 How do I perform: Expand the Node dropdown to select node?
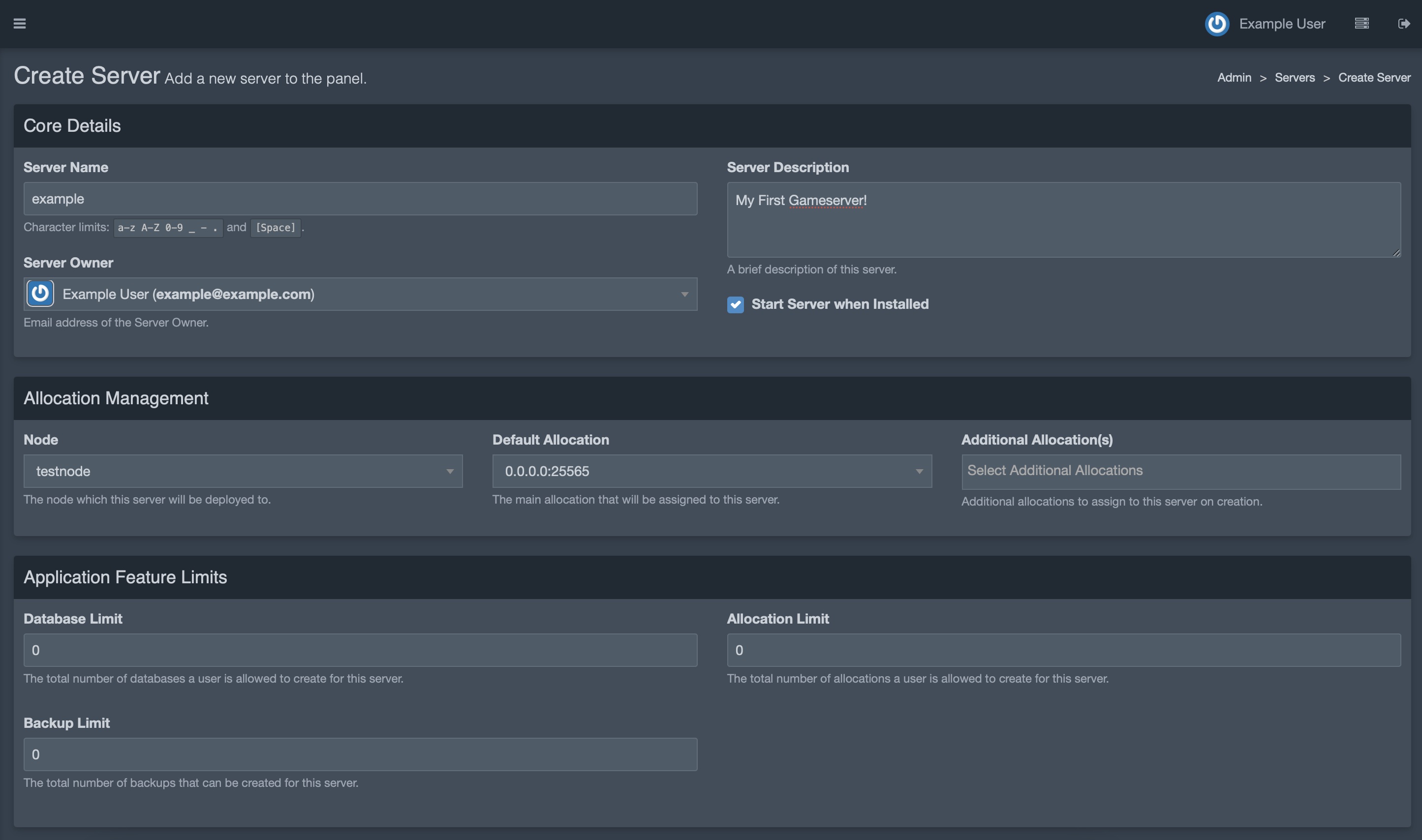[x=243, y=470]
